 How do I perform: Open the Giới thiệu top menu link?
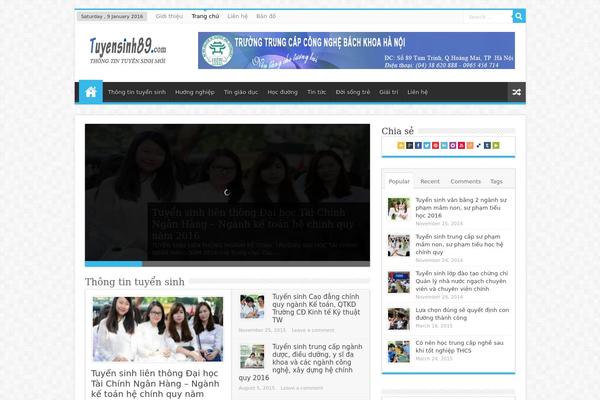[x=169, y=16]
